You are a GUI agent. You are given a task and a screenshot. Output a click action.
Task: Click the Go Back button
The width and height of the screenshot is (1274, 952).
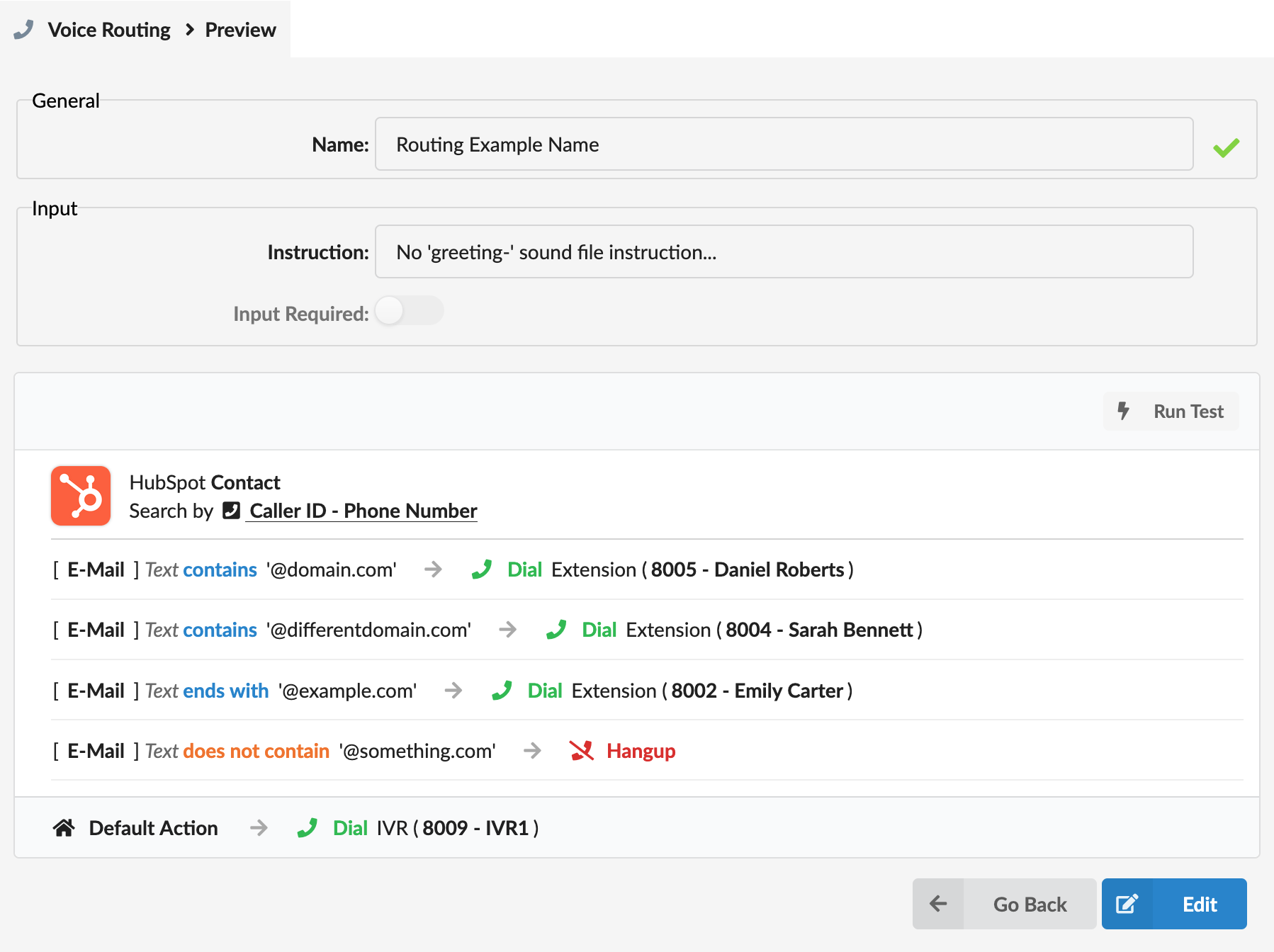[x=1004, y=904]
